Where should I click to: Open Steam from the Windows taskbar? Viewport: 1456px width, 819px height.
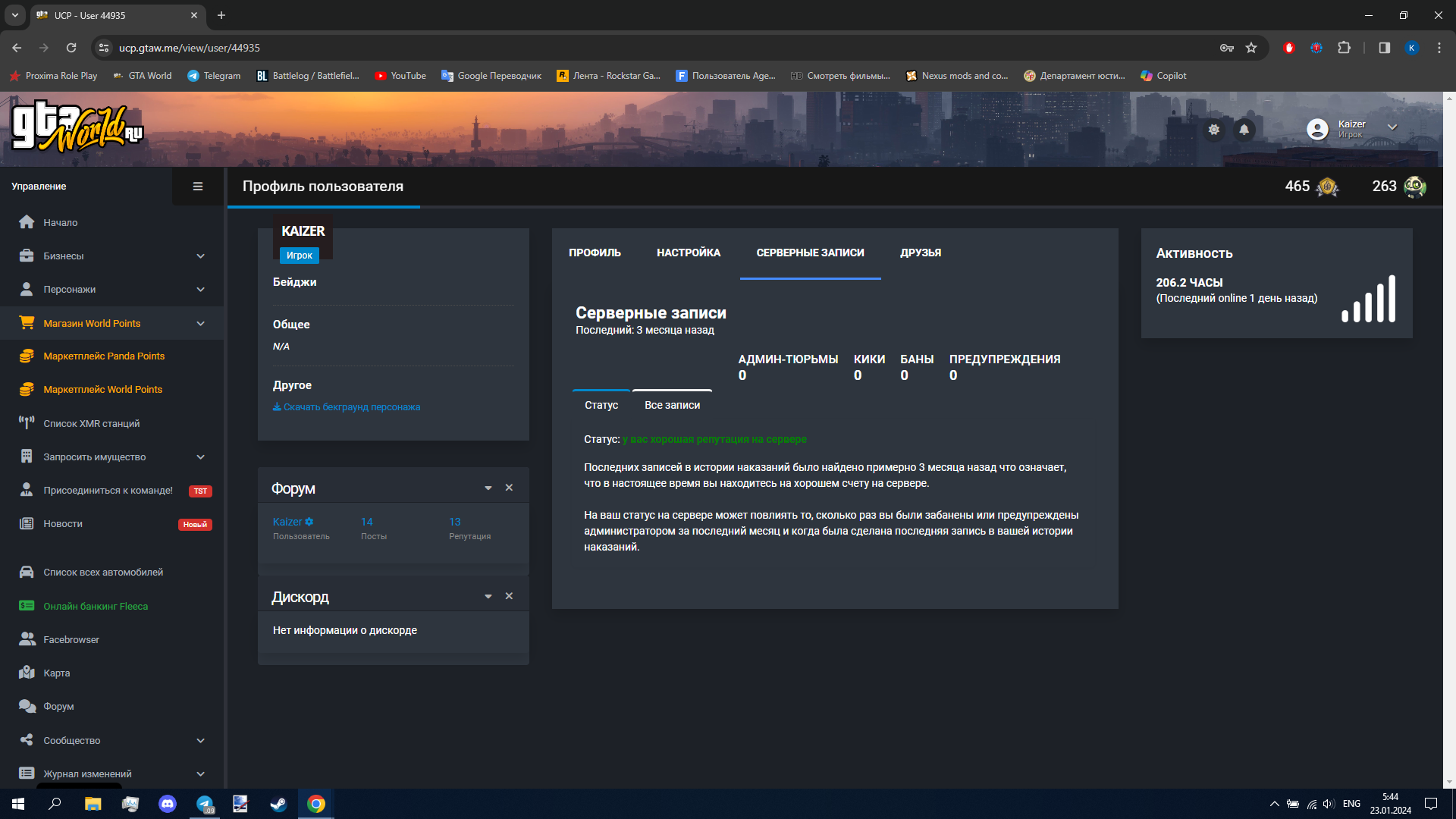[278, 804]
